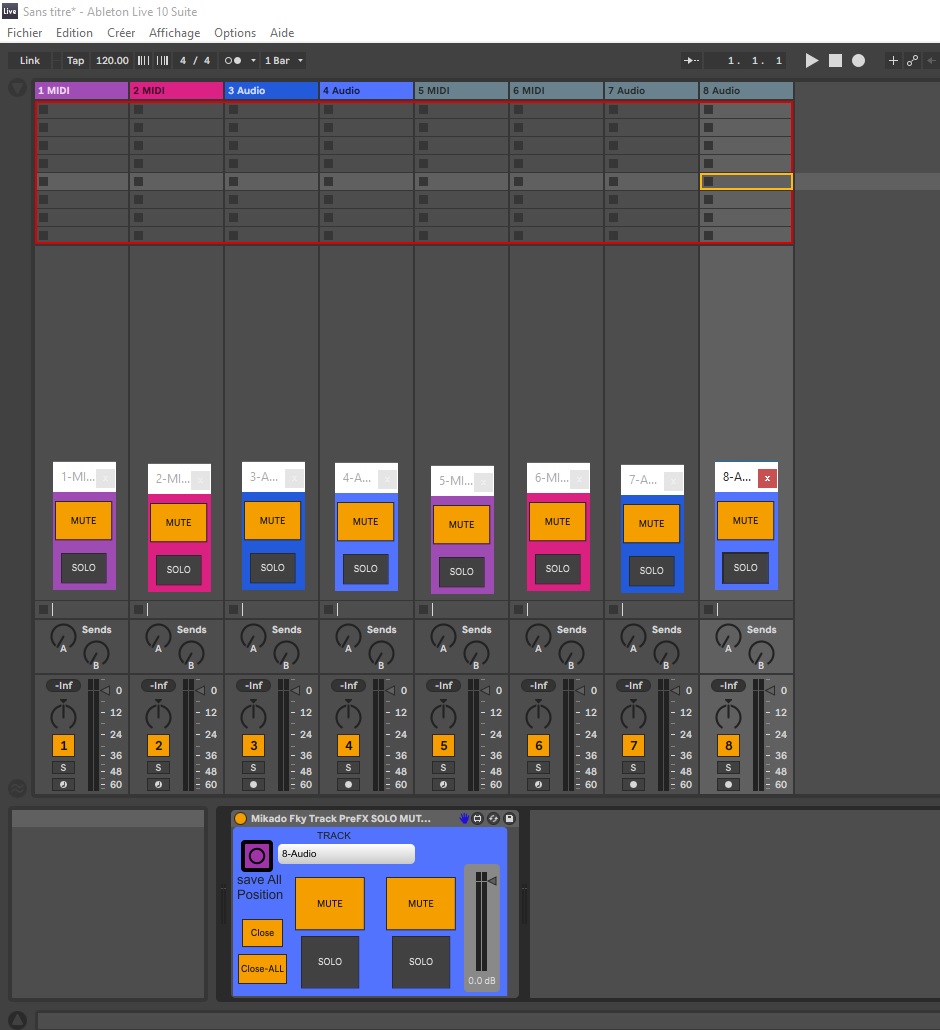Solo track 2 with the S button
940x1030 pixels.
tap(158, 768)
